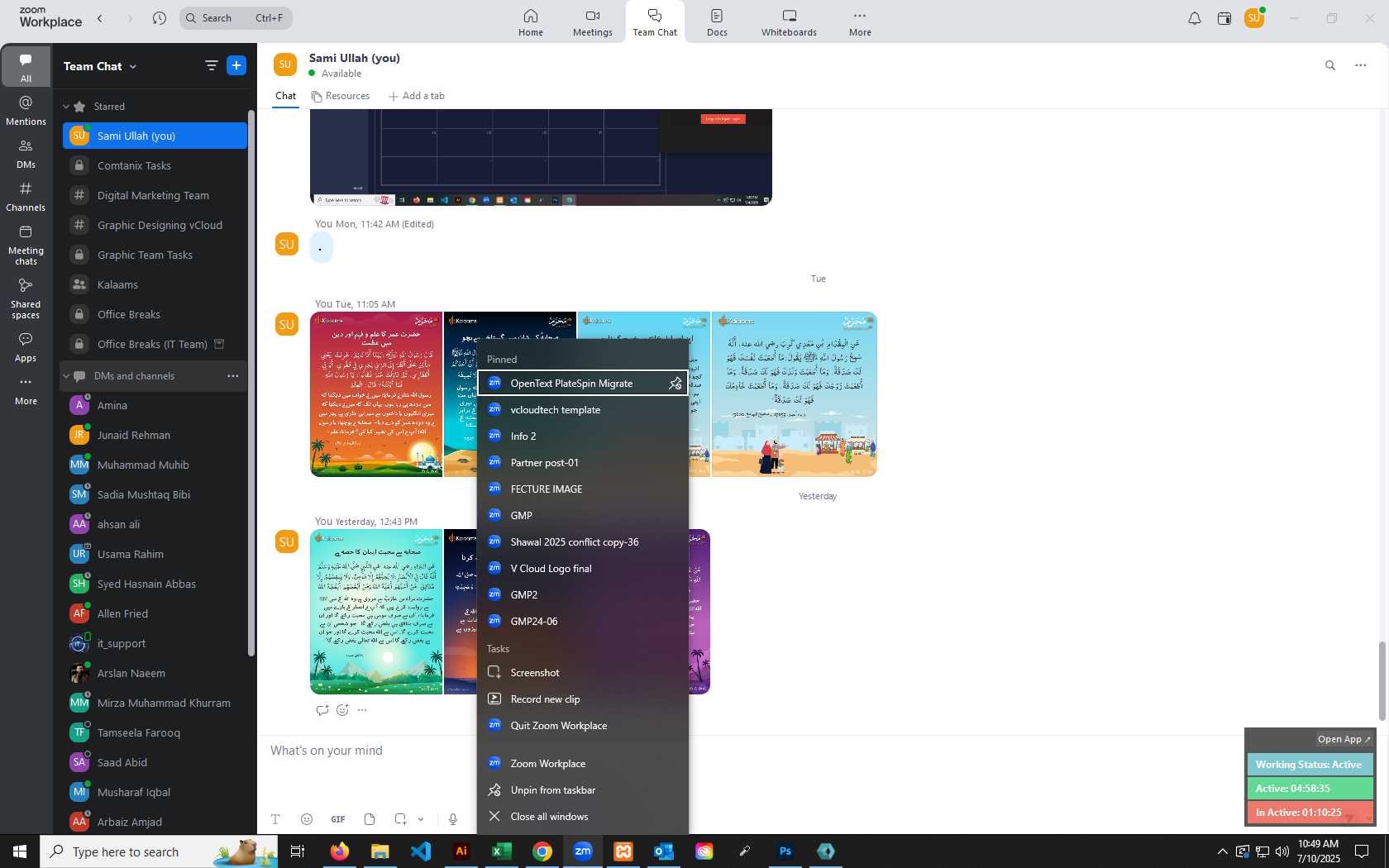Open the rightmost Tuesday image thumbnail
1389x868 pixels.
(x=794, y=394)
